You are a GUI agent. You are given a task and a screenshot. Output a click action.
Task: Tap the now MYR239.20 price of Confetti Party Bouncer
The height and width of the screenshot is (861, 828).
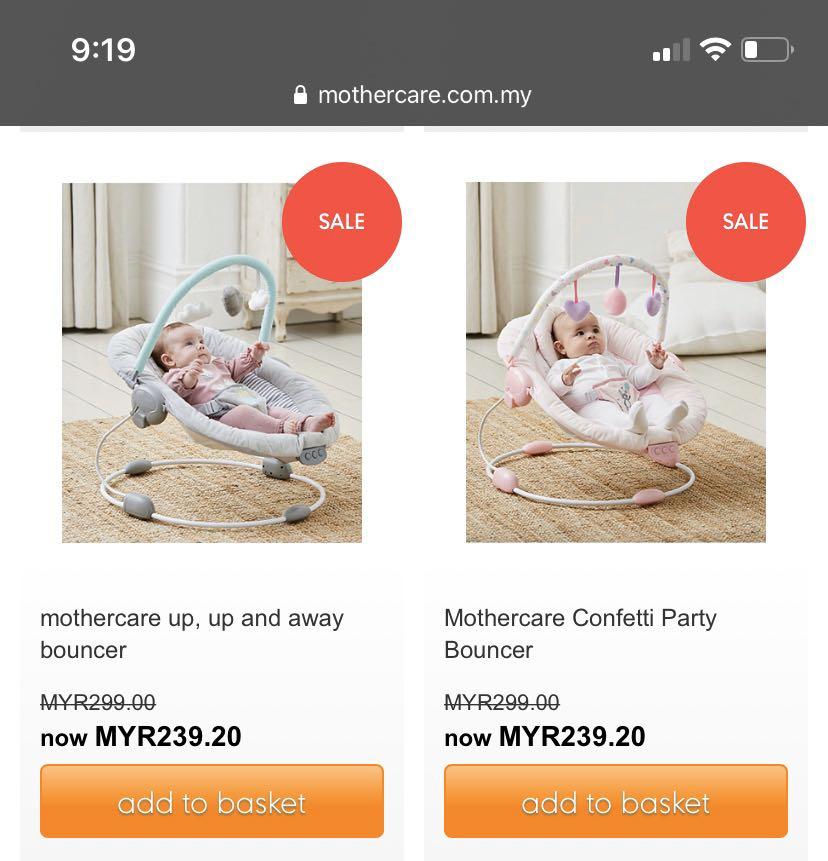coord(545,737)
